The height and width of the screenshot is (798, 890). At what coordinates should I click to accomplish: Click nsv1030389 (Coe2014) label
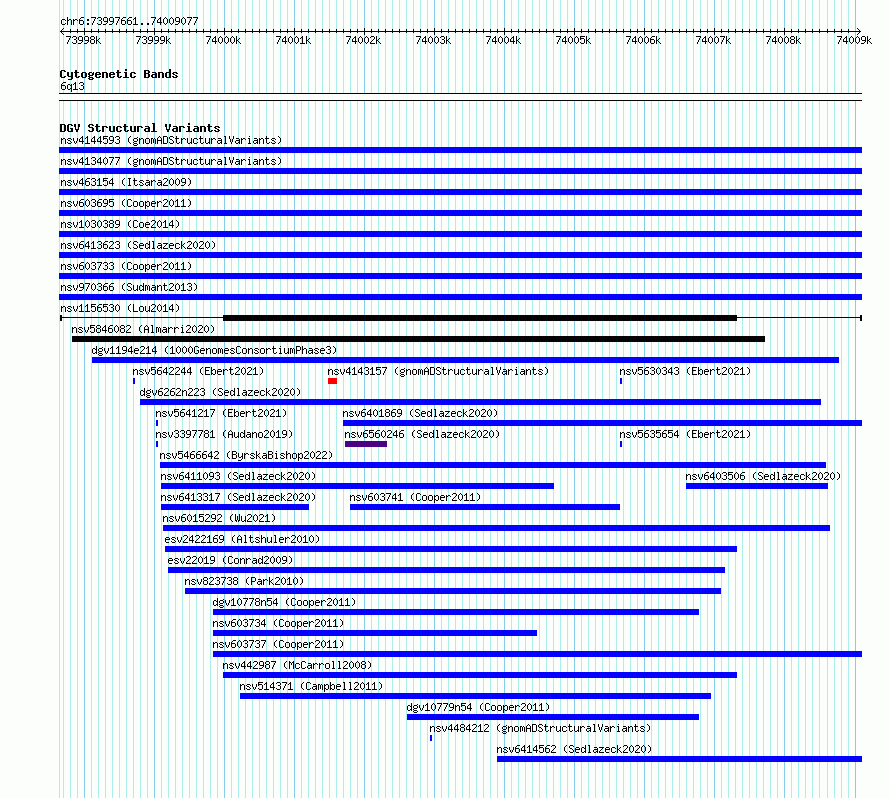(x=120, y=224)
